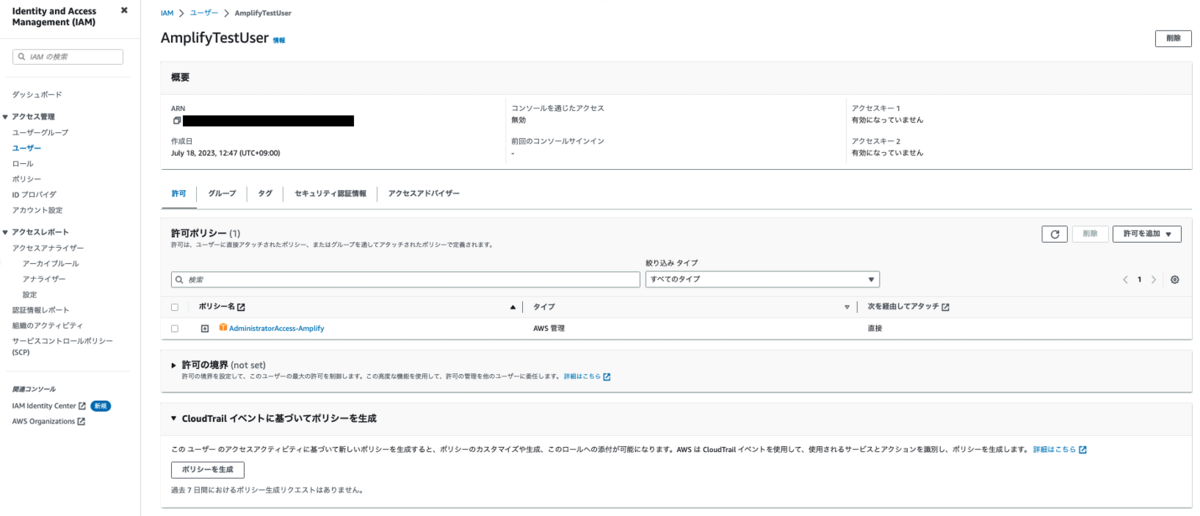Switch to the 許可 tab
Viewport: 1200px width, 516px height.
(x=179, y=193)
